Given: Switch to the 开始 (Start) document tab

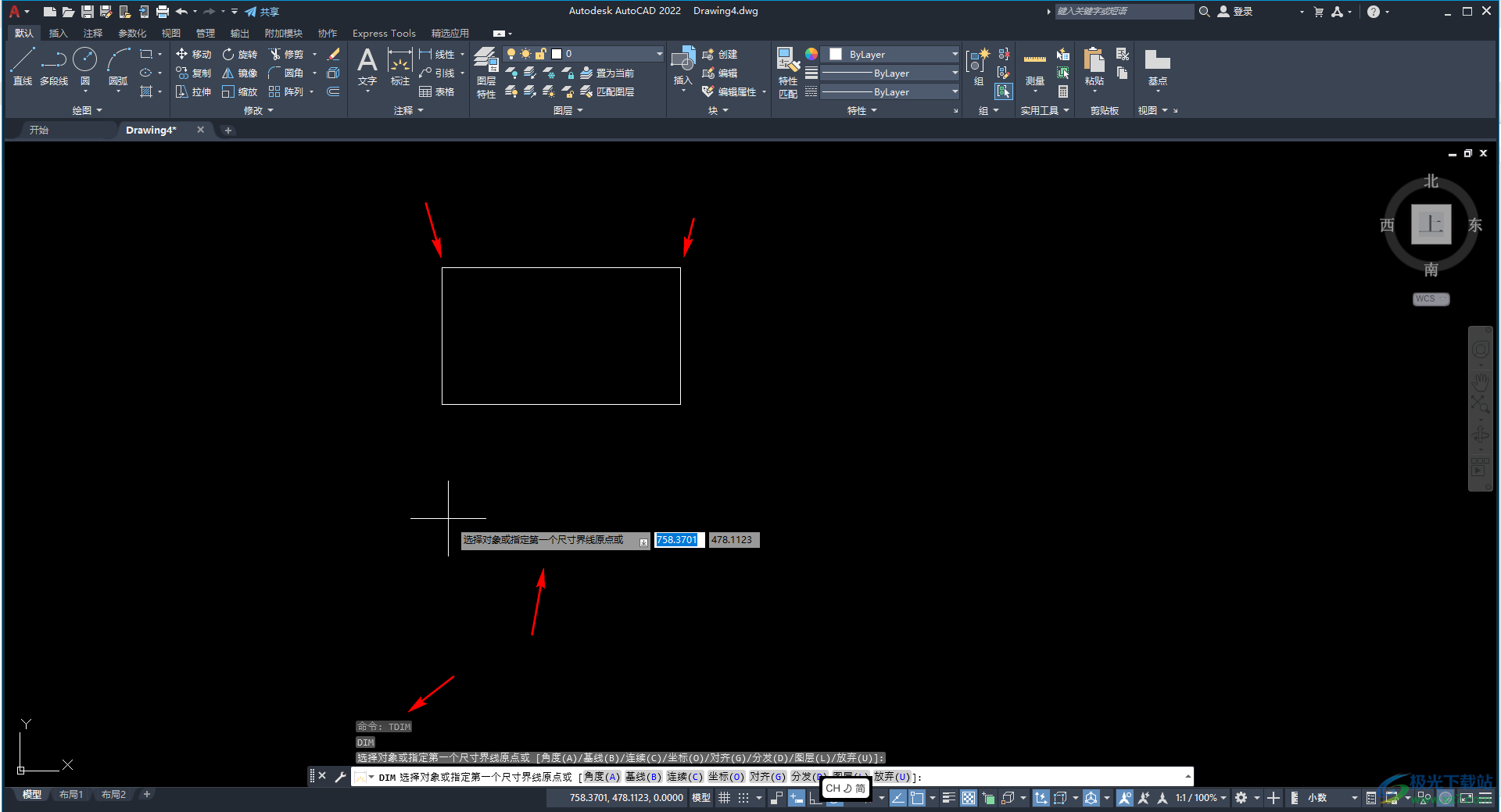Looking at the screenshot, I should click(x=39, y=130).
